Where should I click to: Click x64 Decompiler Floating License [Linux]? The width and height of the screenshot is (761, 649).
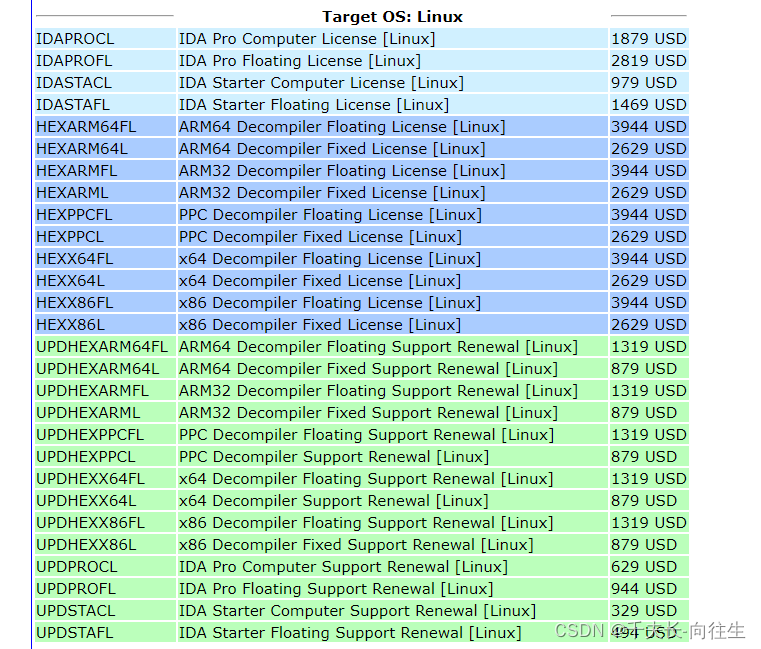click(x=330, y=259)
